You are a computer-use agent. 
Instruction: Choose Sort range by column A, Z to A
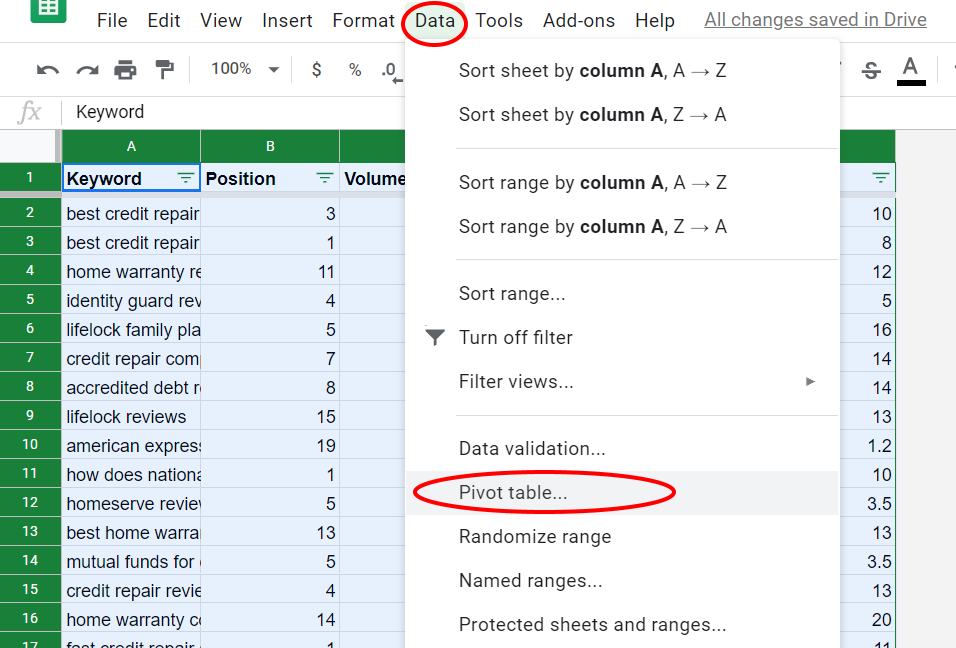point(622,227)
